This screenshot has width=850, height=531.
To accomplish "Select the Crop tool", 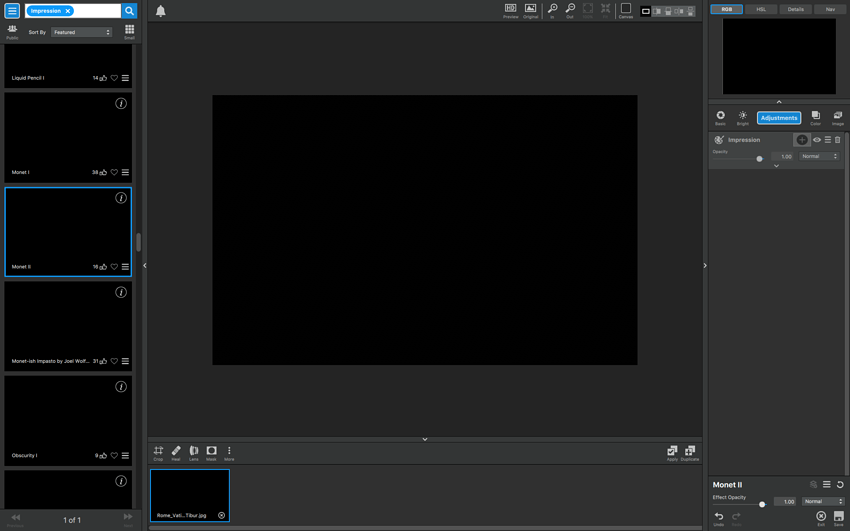I will click(158, 452).
